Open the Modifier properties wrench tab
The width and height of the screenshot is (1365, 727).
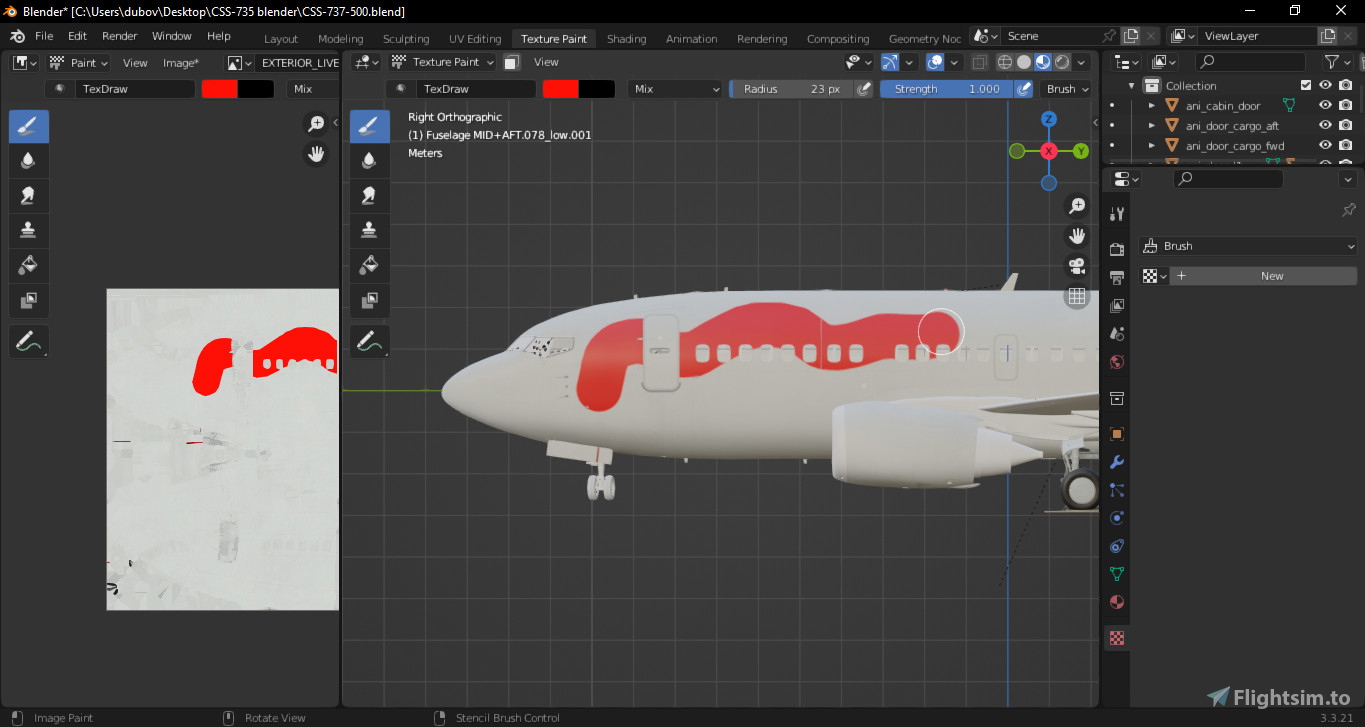(x=1116, y=461)
